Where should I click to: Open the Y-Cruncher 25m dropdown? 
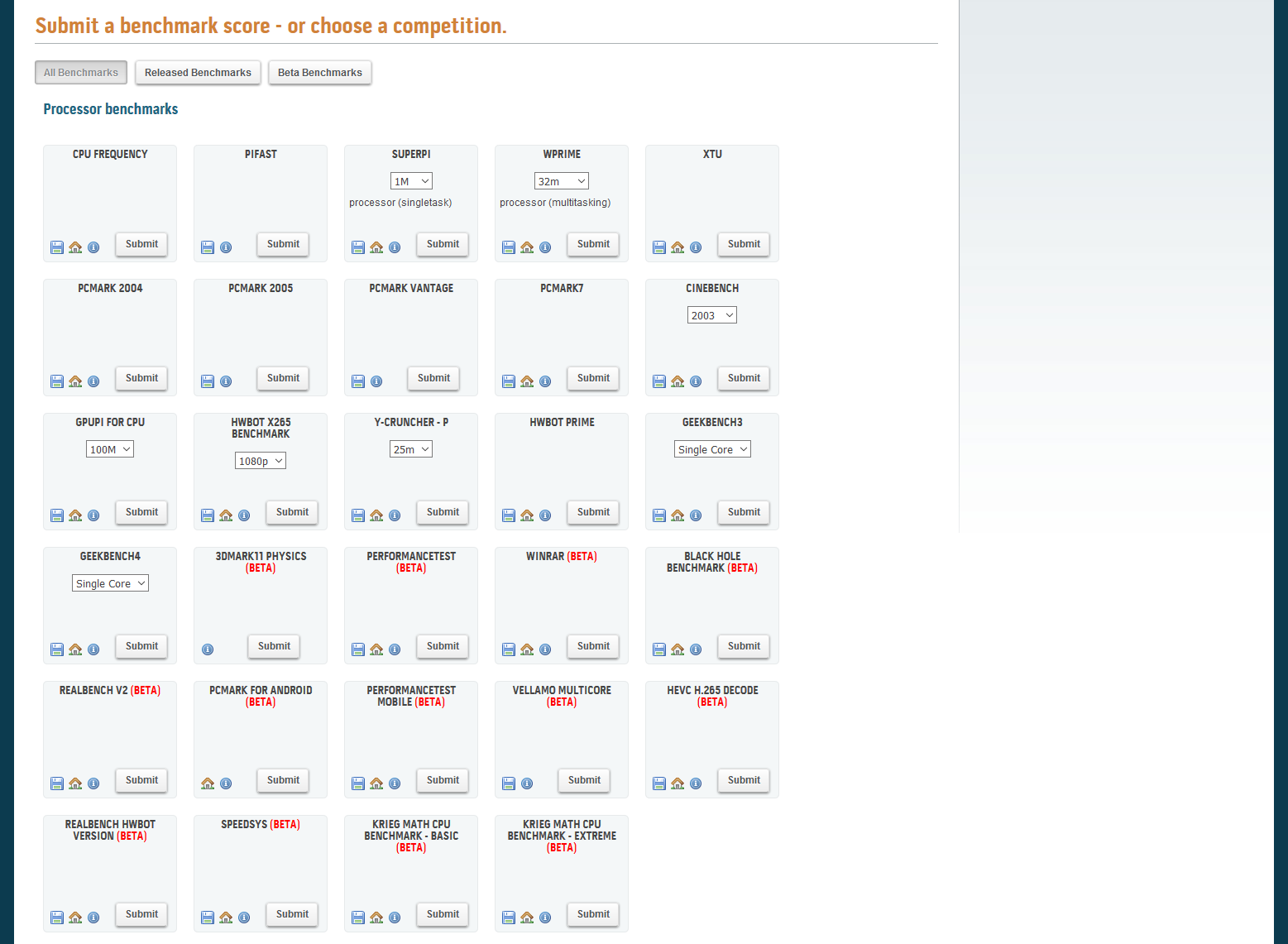coord(411,449)
